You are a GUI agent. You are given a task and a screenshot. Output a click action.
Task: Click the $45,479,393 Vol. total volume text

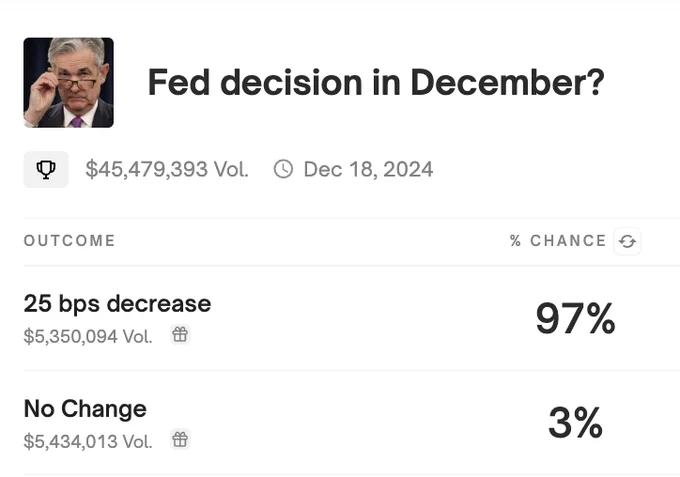167,169
